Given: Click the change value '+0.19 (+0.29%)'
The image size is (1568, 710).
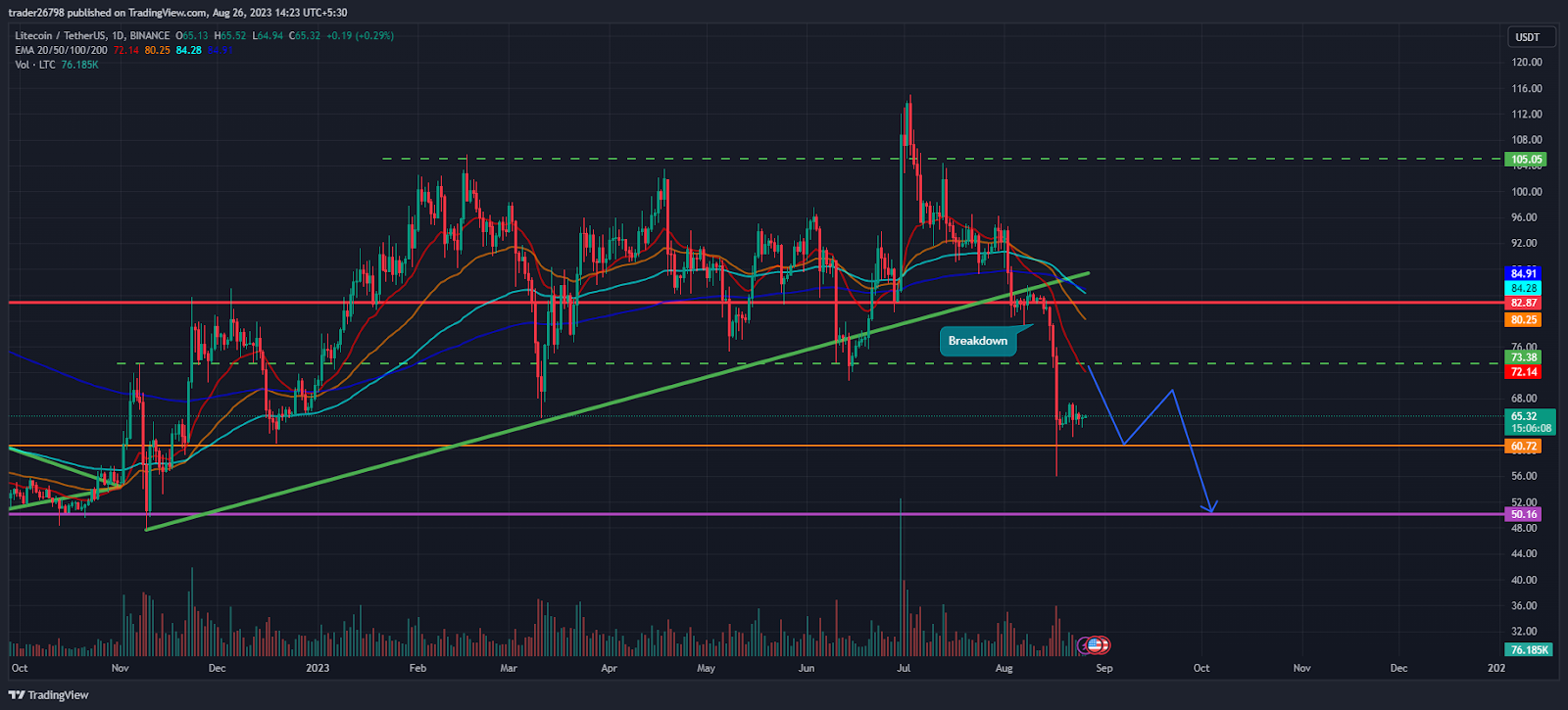Looking at the screenshot, I should [x=360, y=36].
